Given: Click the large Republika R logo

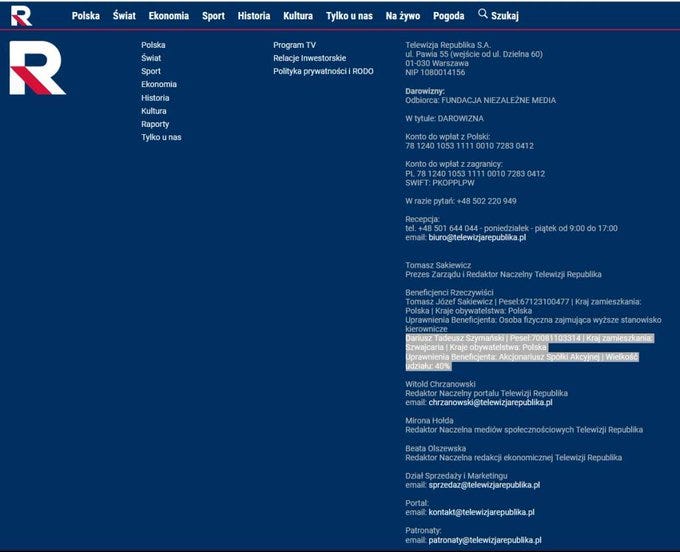Looking at the screenshot, I should coord(38,68).
